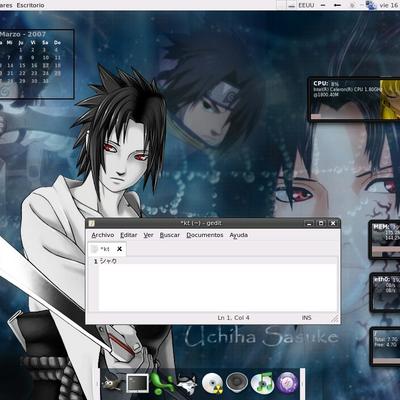Screen dimensions: 400x400
Task: Open the Documentos menu in gedit
Action: (205, 235)
